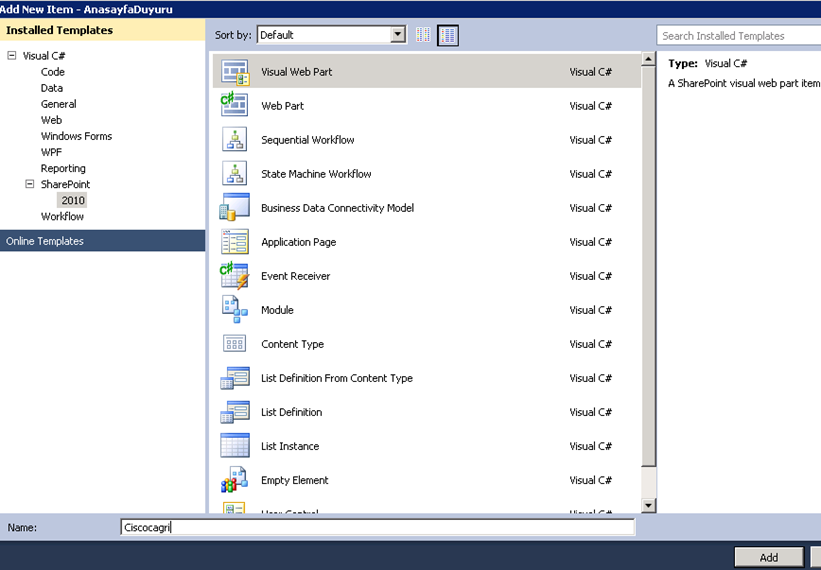Click the template list scrollbar thumb
The height and width of the screenshot is (570, 821).
click(x=648, y=266)
